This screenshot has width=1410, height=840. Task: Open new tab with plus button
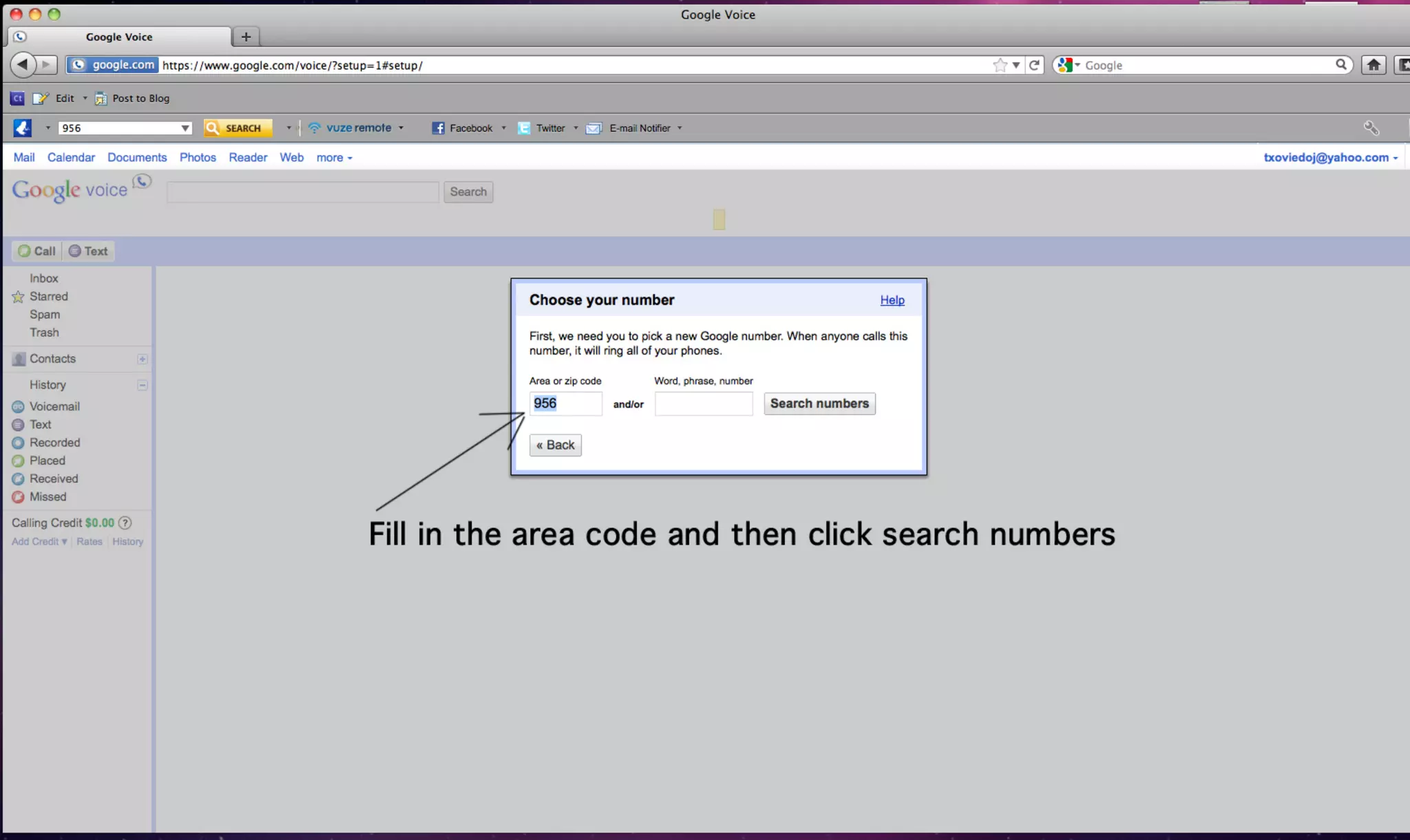coord(246,36)
